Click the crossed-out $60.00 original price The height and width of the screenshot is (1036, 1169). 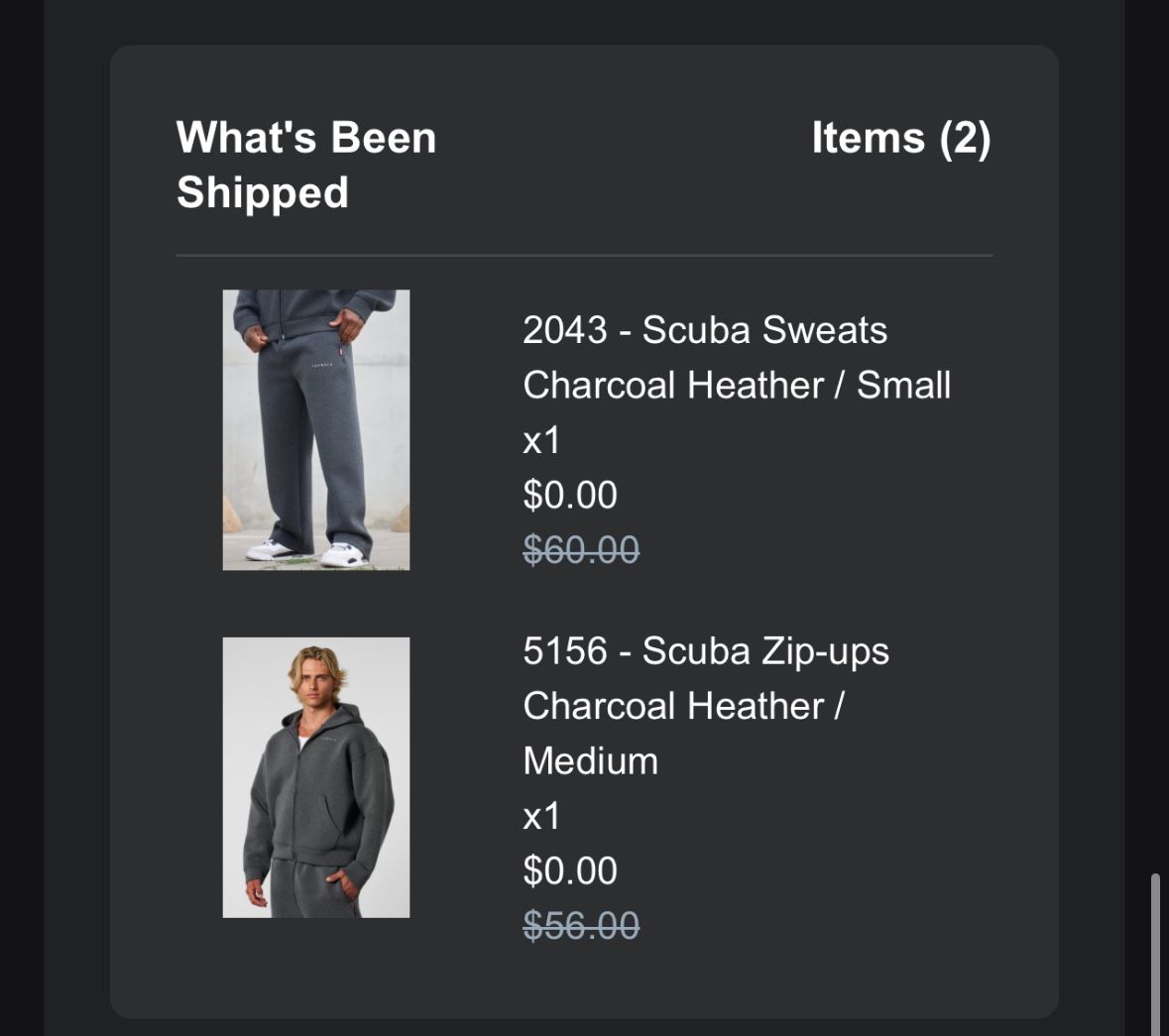(581, 549)
